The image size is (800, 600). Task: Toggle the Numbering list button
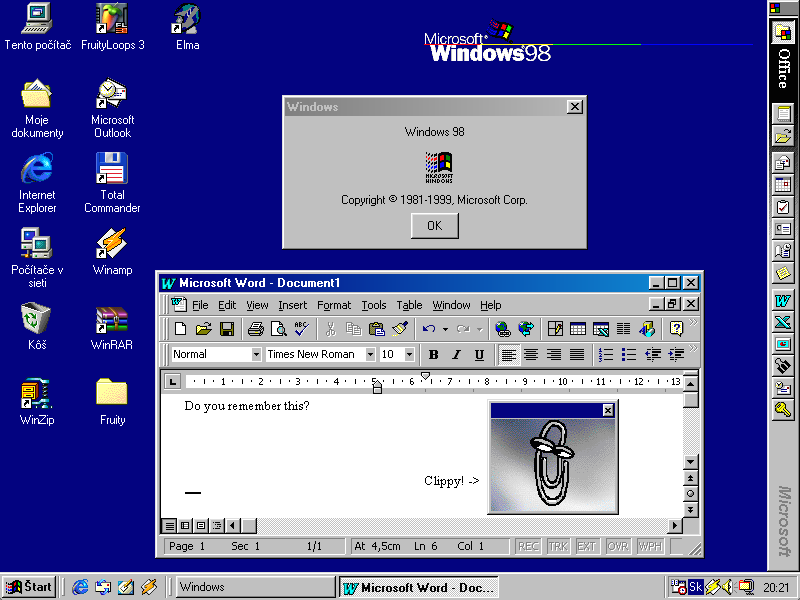(x=606, y=355)
